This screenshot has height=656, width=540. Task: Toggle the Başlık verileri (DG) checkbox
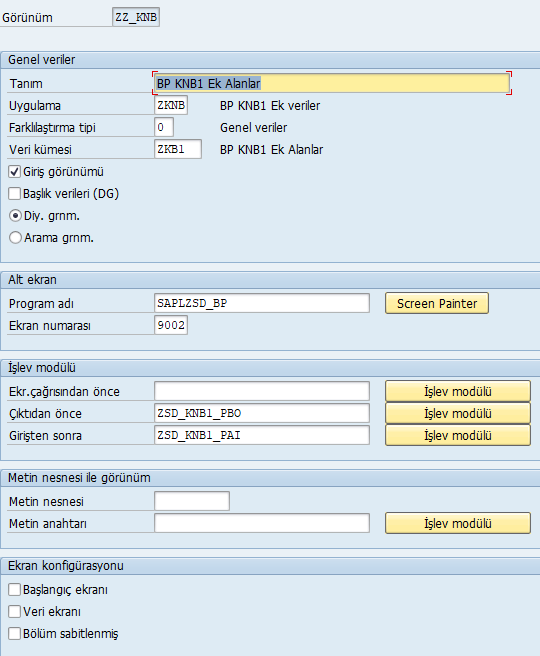coord(14,194)
